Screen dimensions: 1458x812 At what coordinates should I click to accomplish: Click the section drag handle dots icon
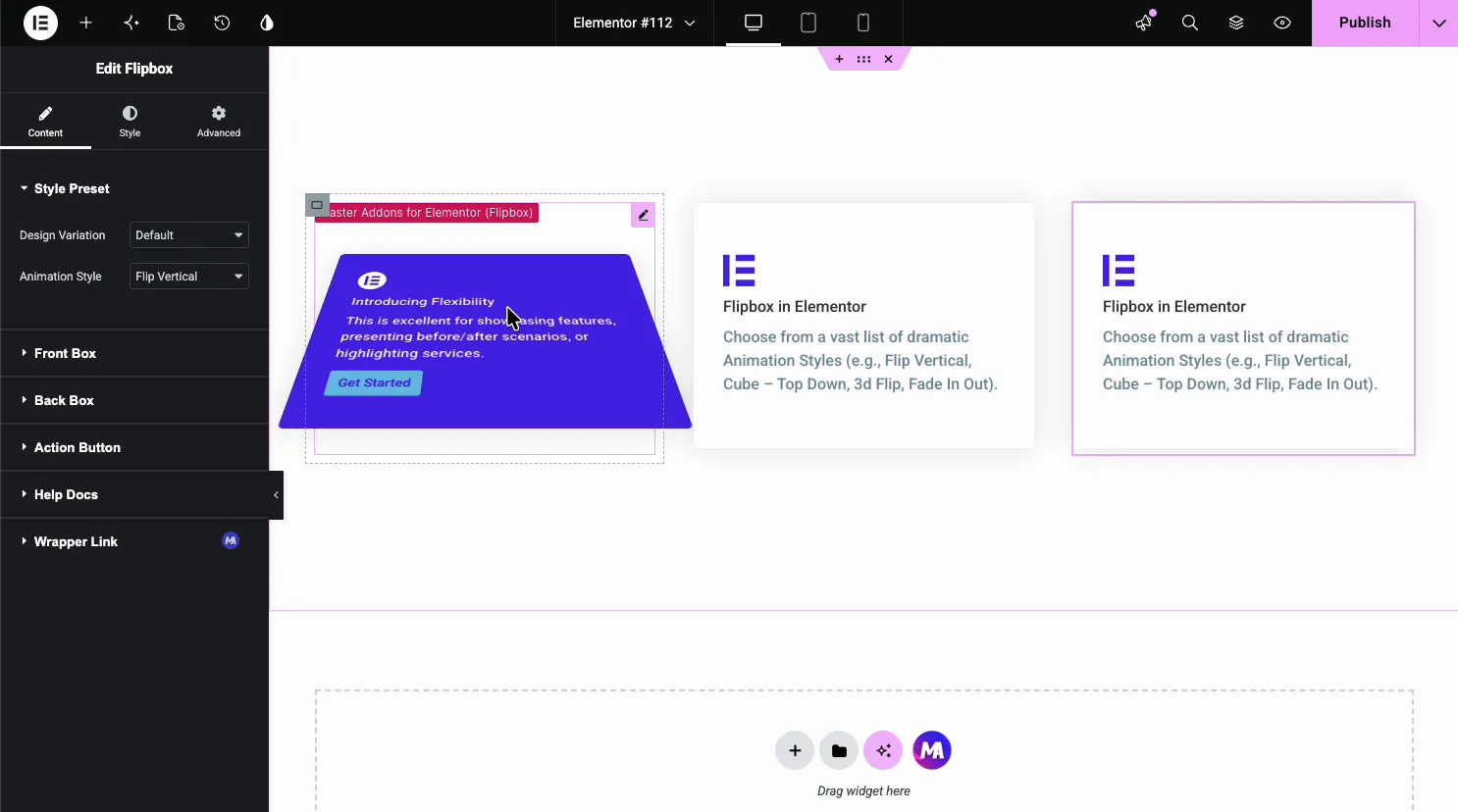click(x=863, y=60)
